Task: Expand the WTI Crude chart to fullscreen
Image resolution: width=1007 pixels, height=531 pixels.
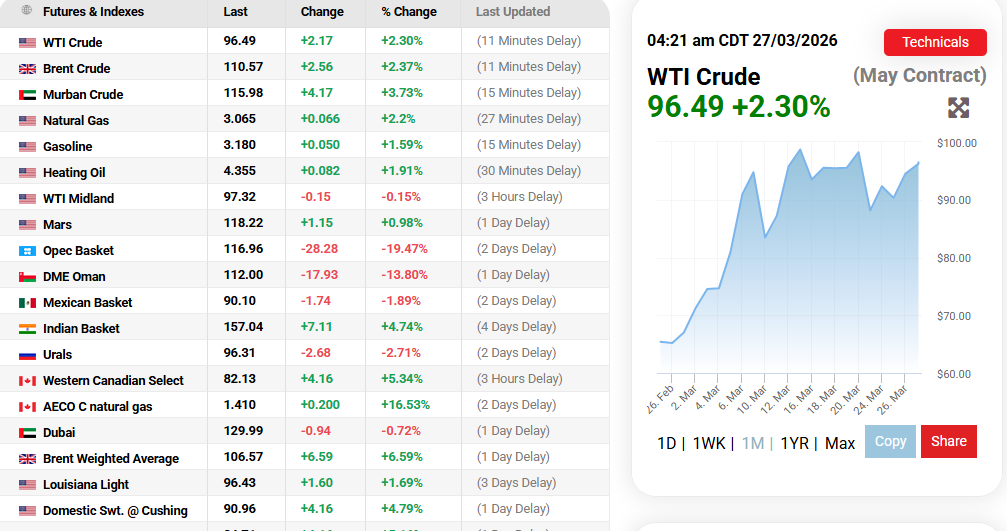Action: click(958, 108)
